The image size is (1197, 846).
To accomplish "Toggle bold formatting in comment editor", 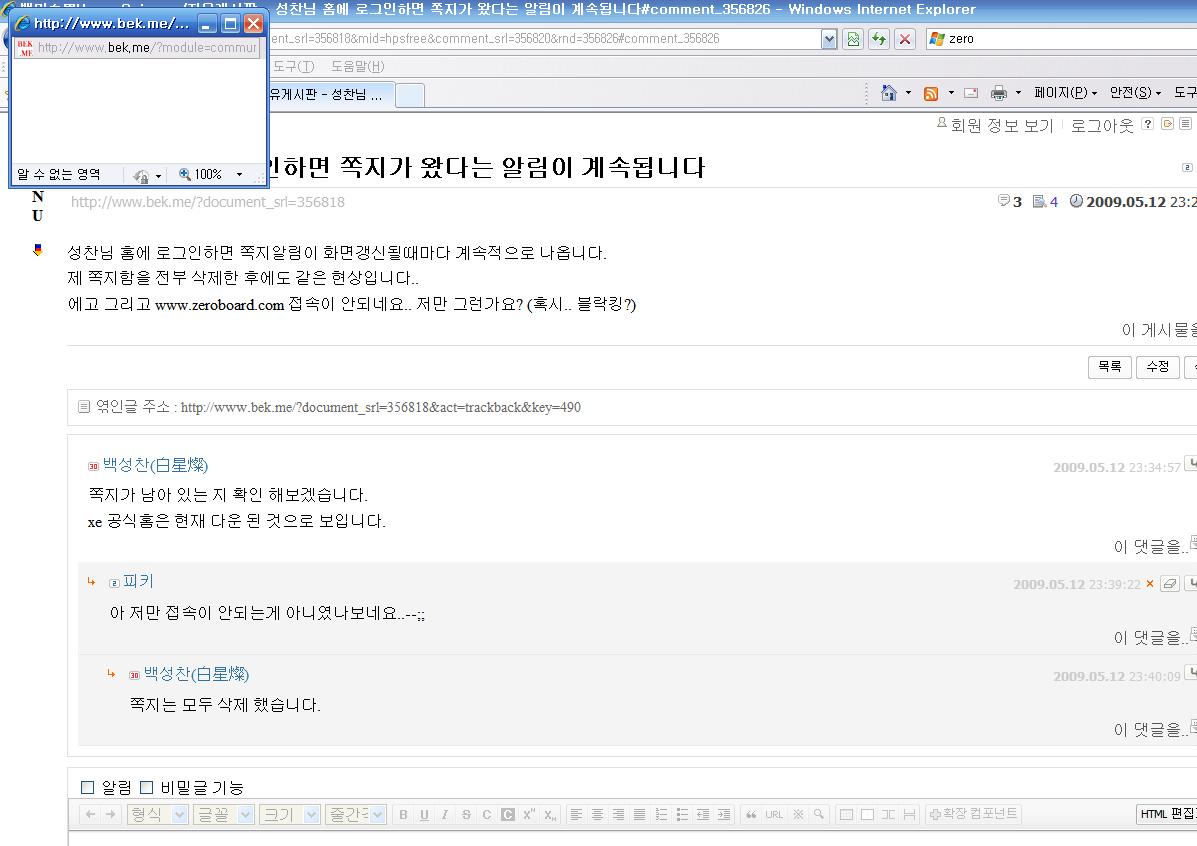I will click(403, 815).
